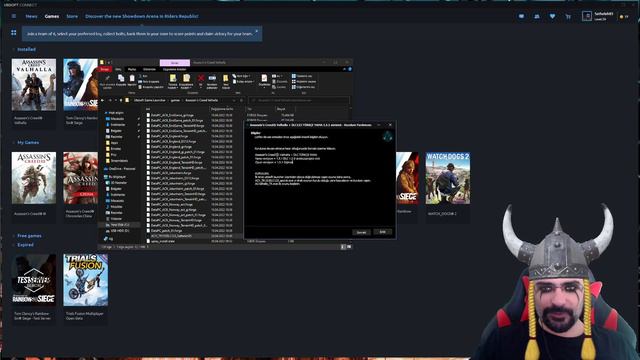Open the Ubisoft Connect hamburger menu

13,16
